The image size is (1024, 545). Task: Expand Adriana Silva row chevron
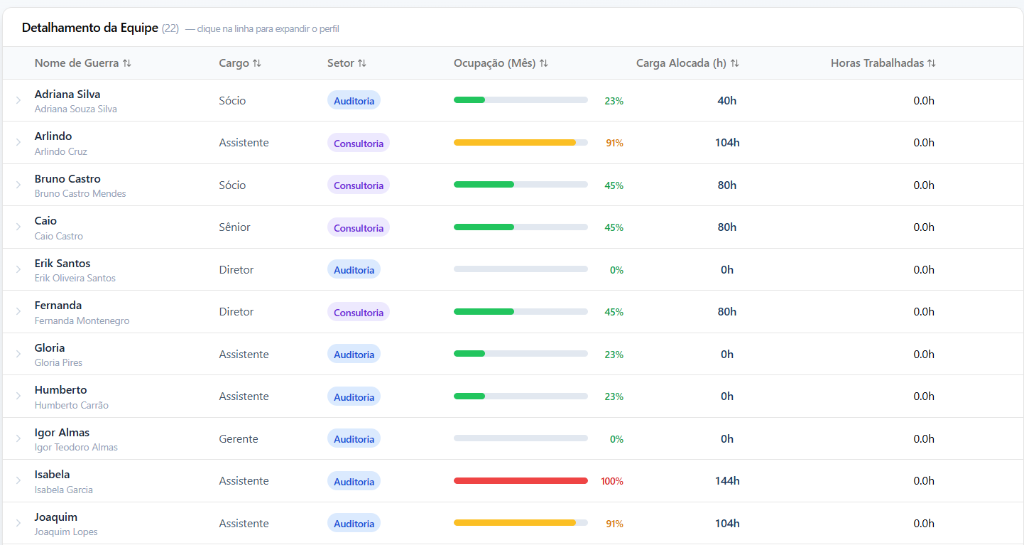click(18, 101)
